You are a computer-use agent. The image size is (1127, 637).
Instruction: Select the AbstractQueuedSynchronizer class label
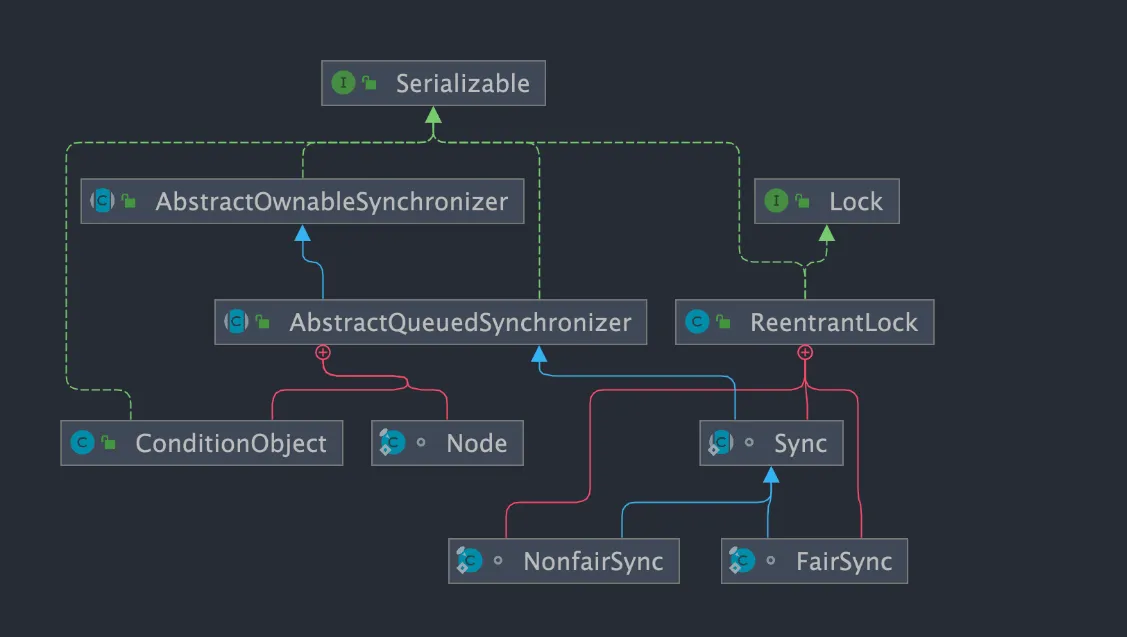pos(460,322)
